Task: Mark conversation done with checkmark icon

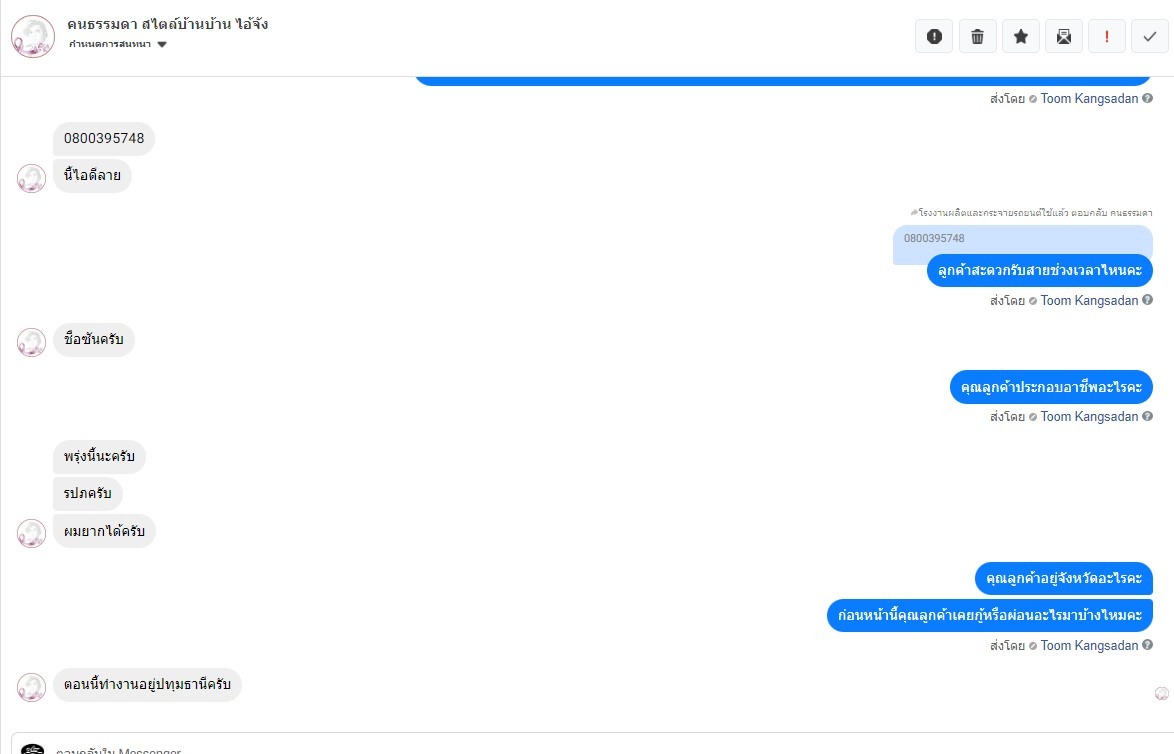Action: tap(1149, 36)
